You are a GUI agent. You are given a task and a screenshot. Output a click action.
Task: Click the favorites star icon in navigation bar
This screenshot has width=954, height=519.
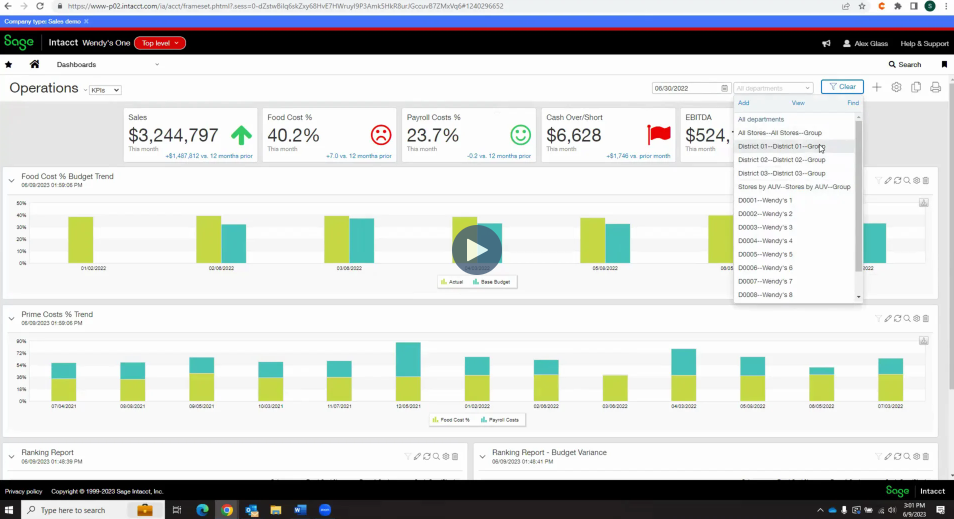pyautogui.click(x=9, y=64)
